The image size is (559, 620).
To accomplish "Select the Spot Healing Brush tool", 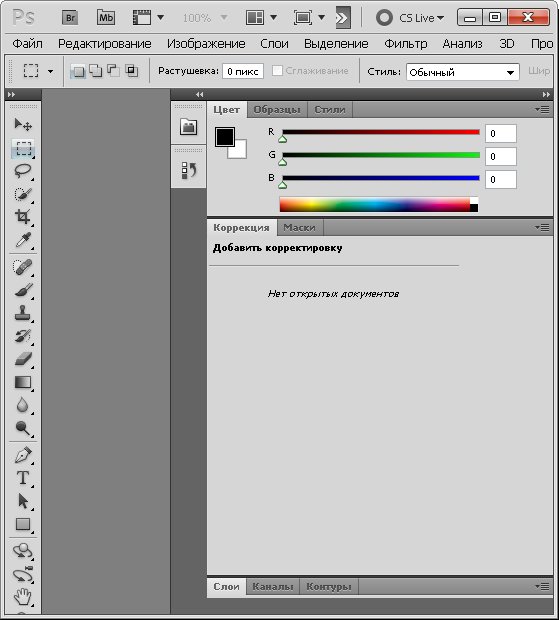I will tap(23, 267).
